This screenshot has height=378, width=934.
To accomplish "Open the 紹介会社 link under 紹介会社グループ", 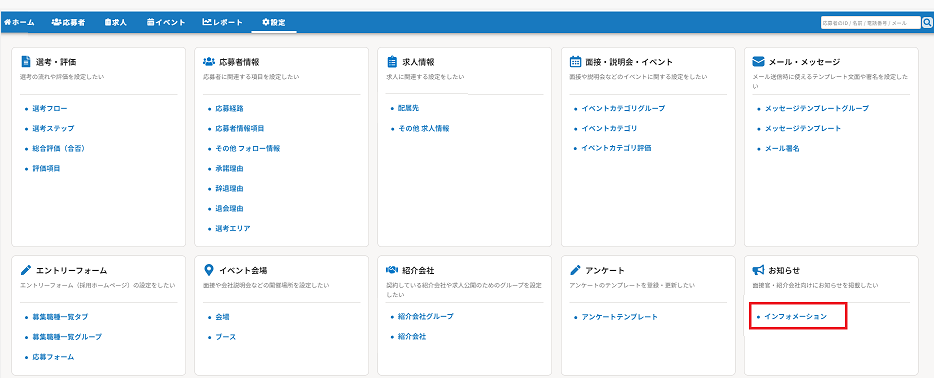I will coord(412,336).
